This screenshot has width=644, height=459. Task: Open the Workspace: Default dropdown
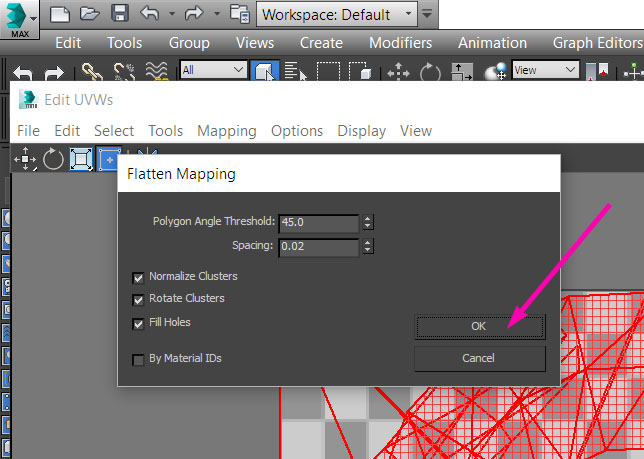pyautogui.click(x=337, y=14)
